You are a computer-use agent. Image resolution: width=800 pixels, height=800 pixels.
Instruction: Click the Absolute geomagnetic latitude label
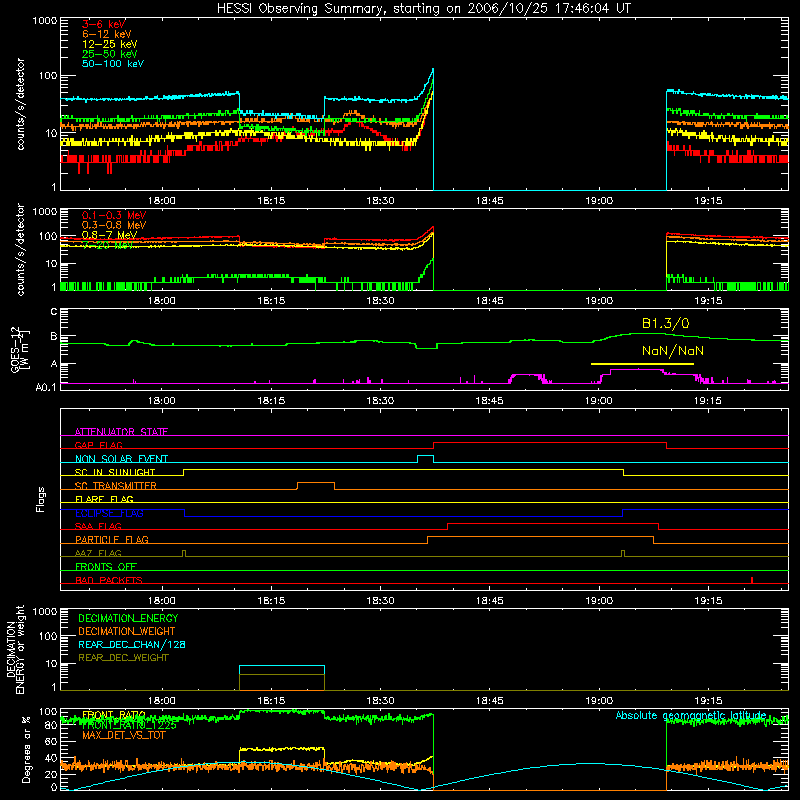[x=691, y=715]
